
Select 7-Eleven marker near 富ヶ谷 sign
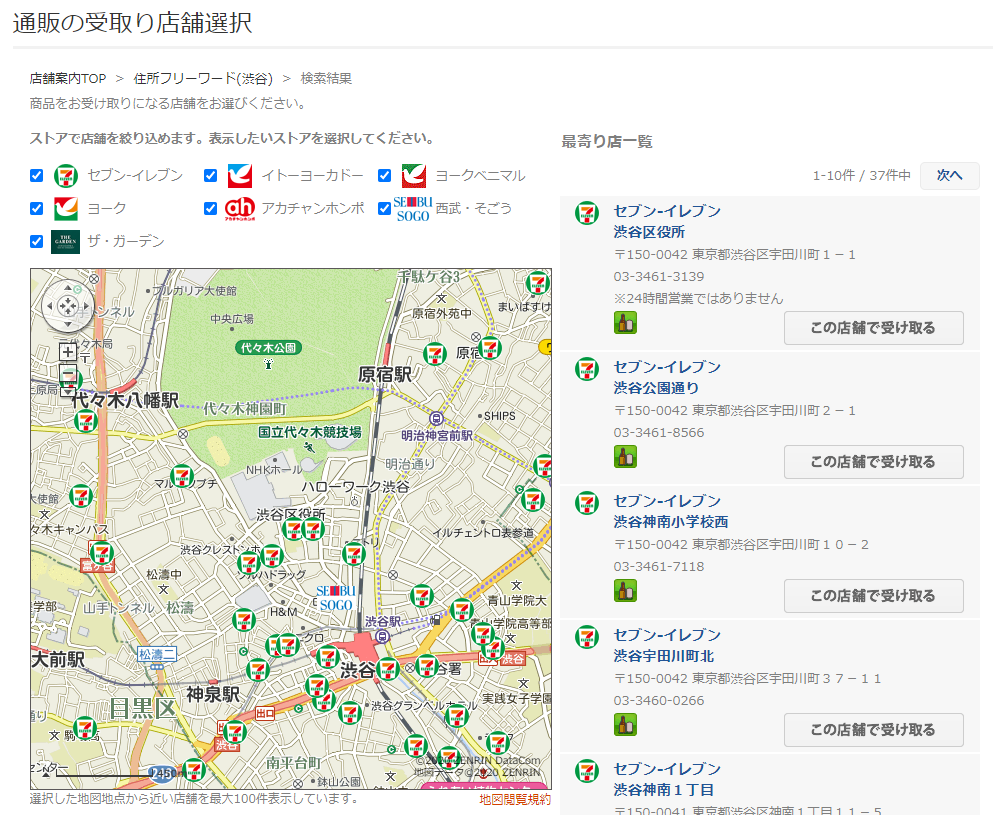tap(100, 553)
